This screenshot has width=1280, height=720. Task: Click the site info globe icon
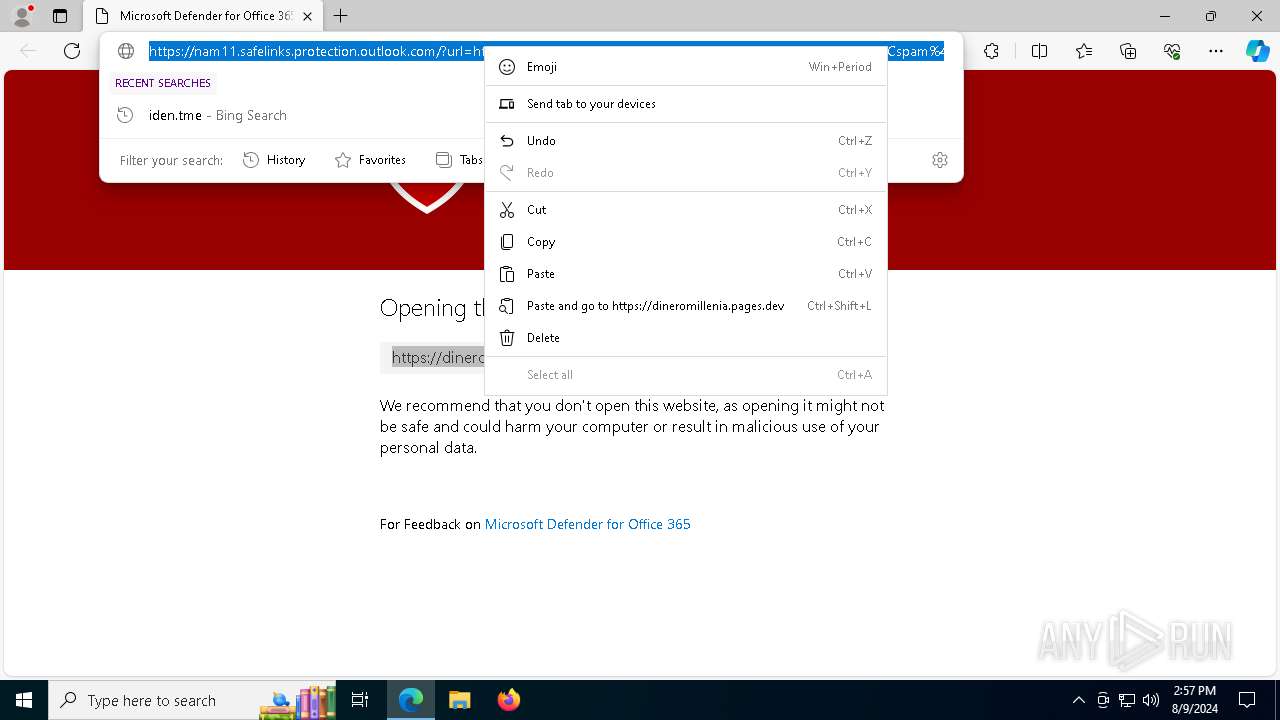pyautogui.click(x=126, y=51)
